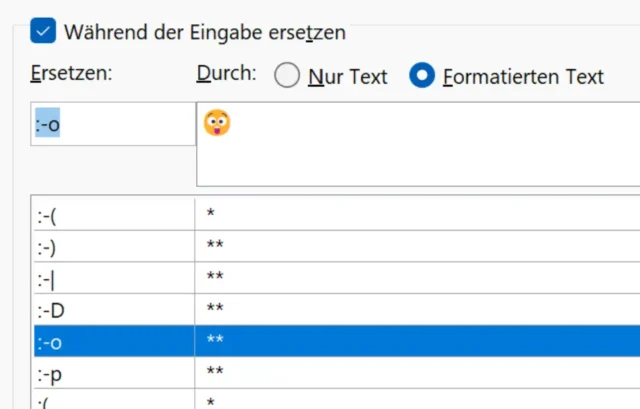
Task: Select the 'Formatierten Text' radio button
Action: (x=423, y=76)
